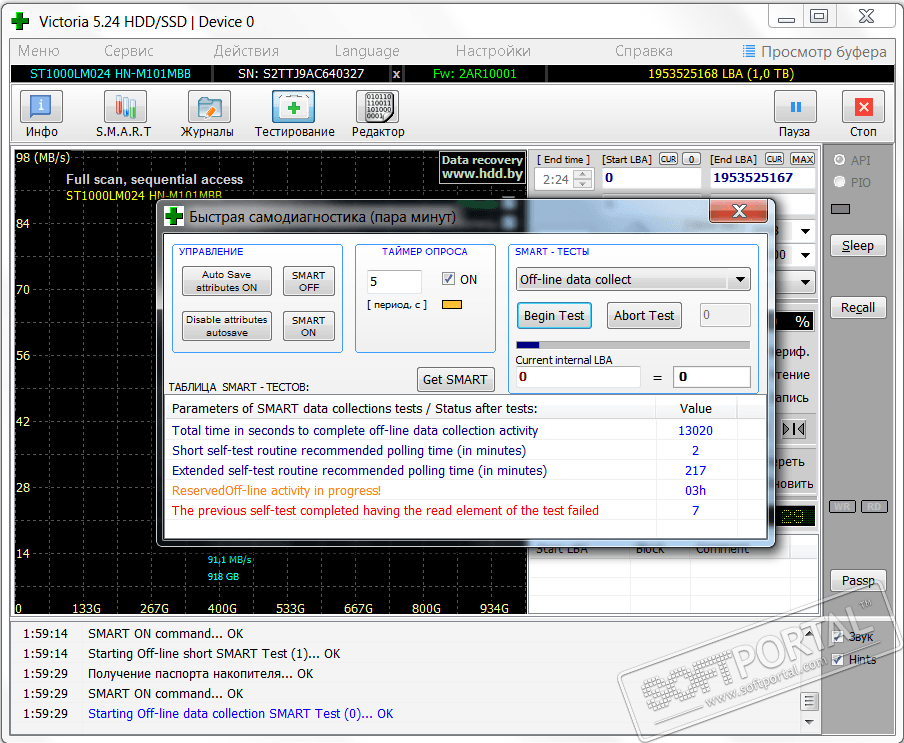Expand the third dropdown right of dialog
904x743 pixels.
(805, 282)
